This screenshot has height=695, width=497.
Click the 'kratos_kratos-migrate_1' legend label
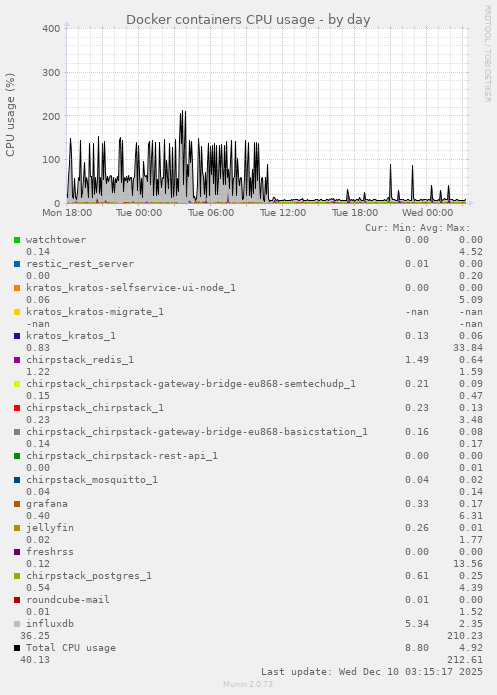[95, 312]
